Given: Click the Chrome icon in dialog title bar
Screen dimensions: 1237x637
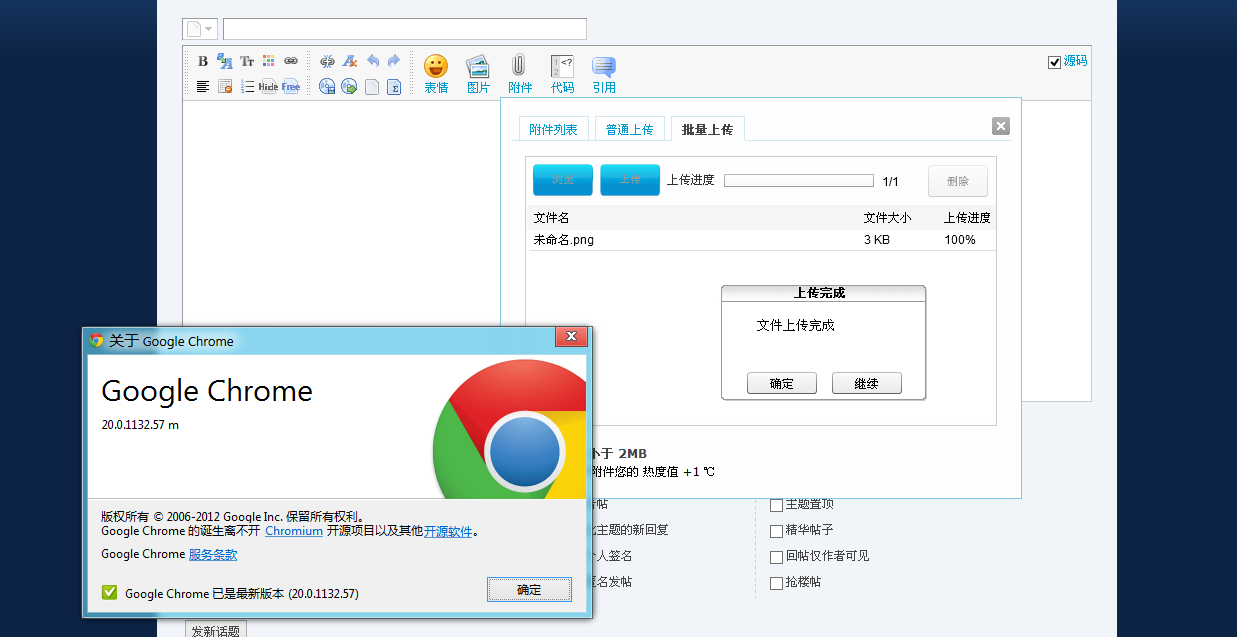Looking at the screenshot, I should point(96,340).
